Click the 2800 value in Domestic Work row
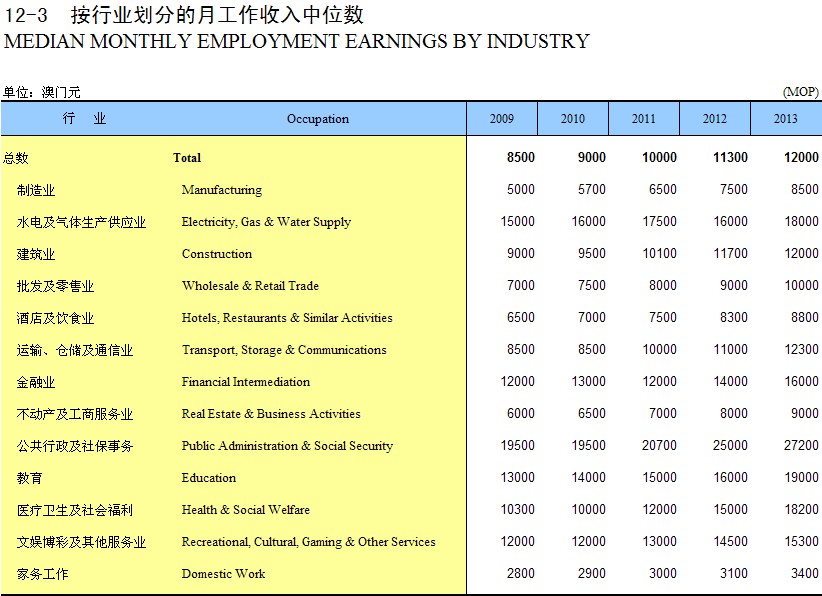Viewport: 822px width, 596px height. coord(520,574)
